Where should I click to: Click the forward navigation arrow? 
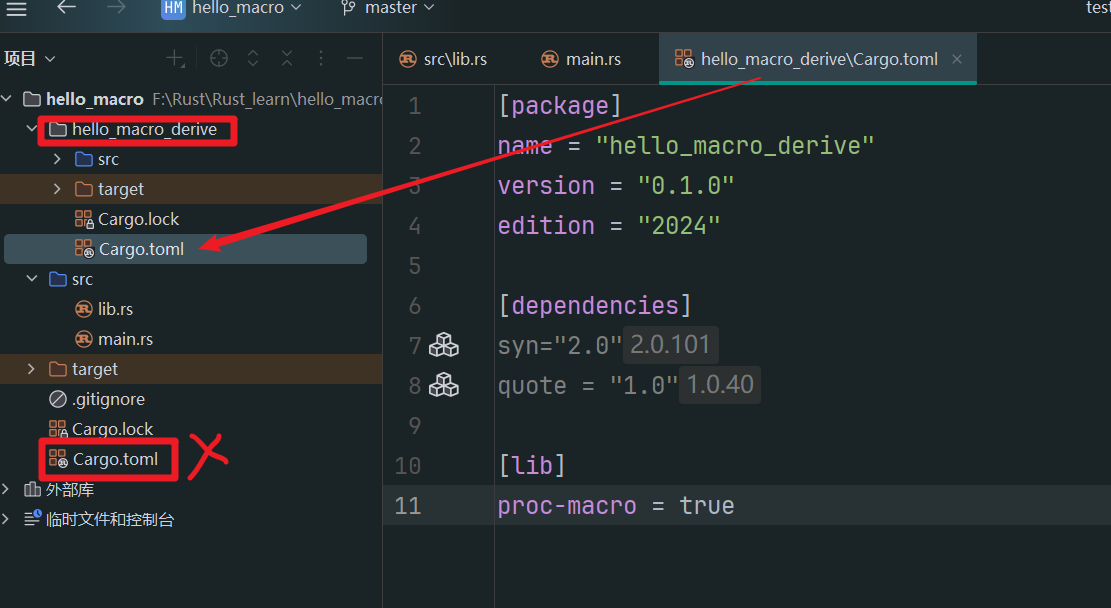tap(116, 8)
